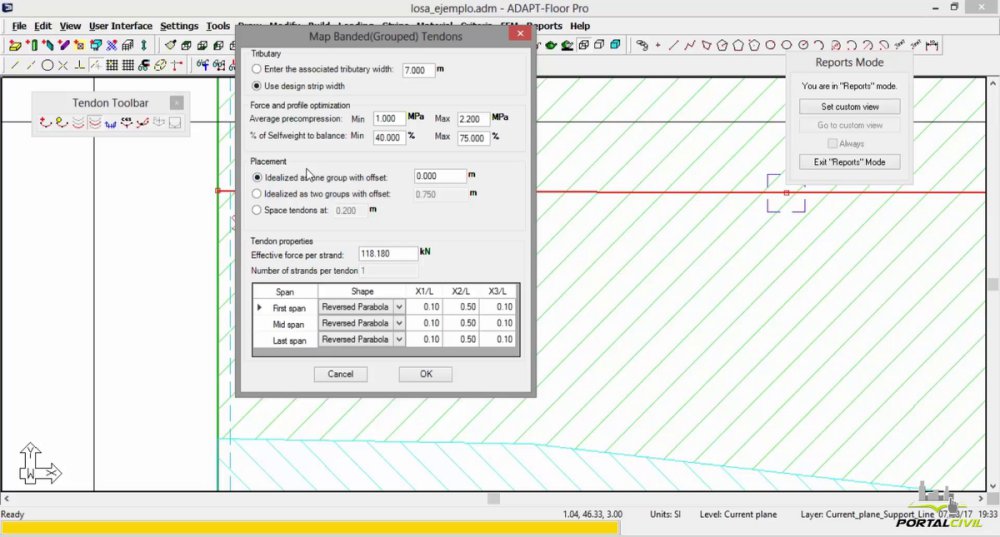Click the Min average precompression field
This screenshot has height=537, width=1000.
click(388, 119)
